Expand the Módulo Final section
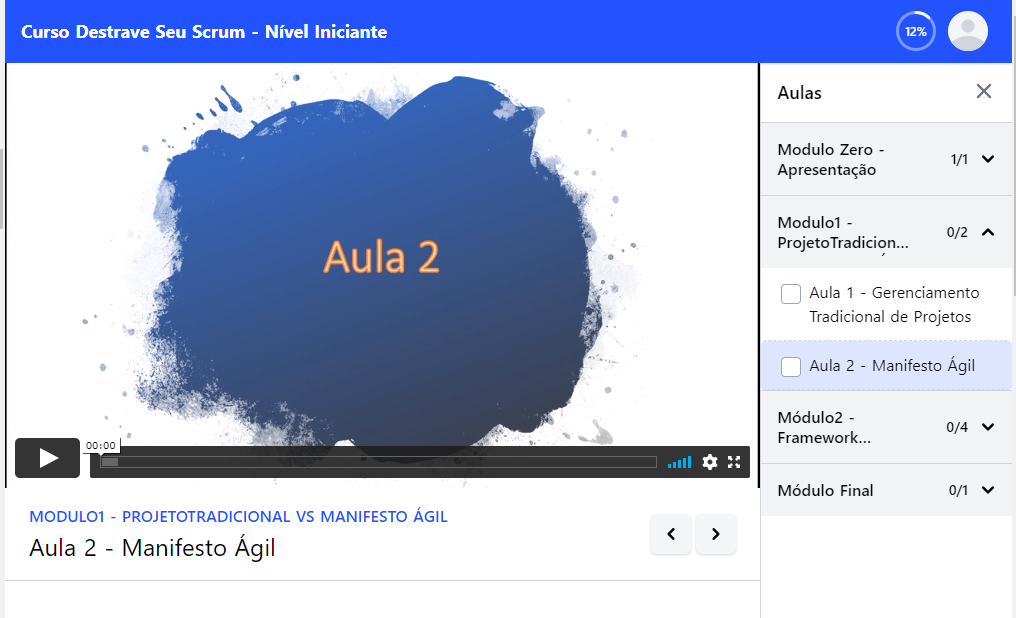Viewport: 1016px width, 618px height. [x=988, y=490]
